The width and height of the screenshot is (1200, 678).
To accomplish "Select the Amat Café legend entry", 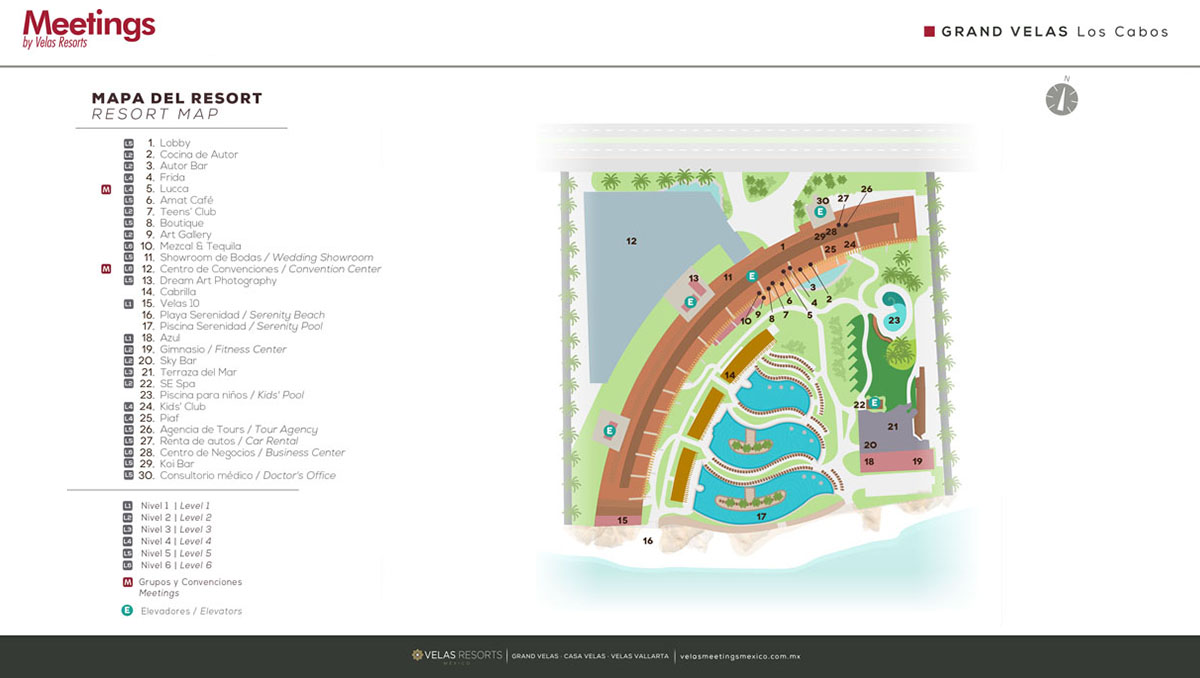I will click(179, 200).
